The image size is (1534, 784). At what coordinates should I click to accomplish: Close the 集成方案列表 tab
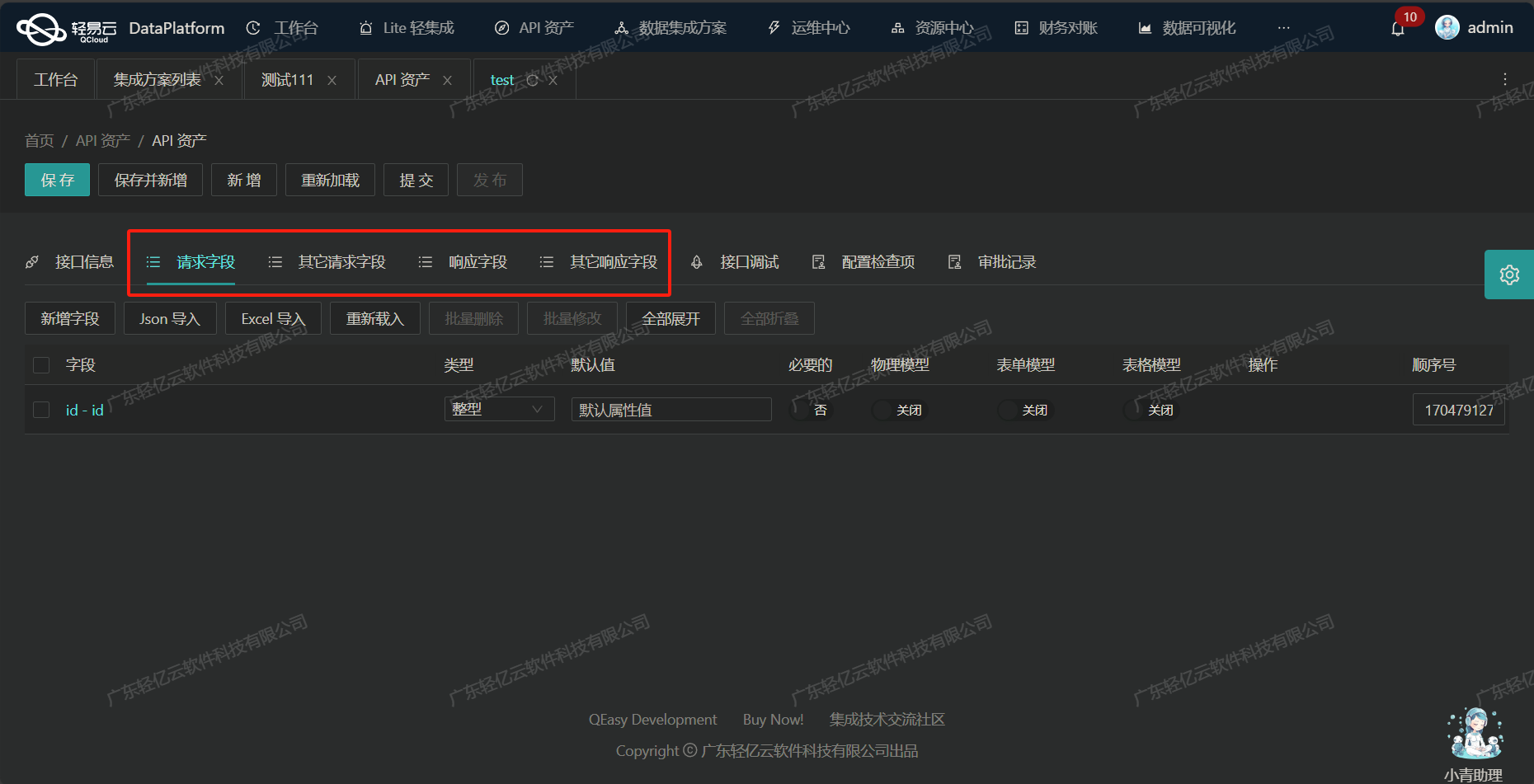pyautogui.click(x=219, y=80)
